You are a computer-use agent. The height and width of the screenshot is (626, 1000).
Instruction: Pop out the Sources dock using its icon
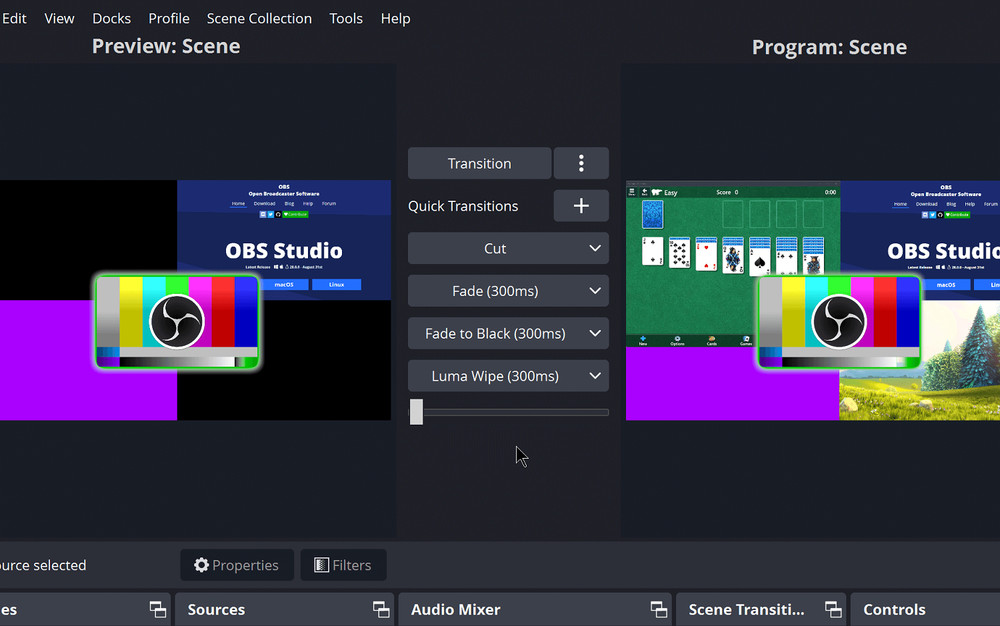(x=381, y=608)
